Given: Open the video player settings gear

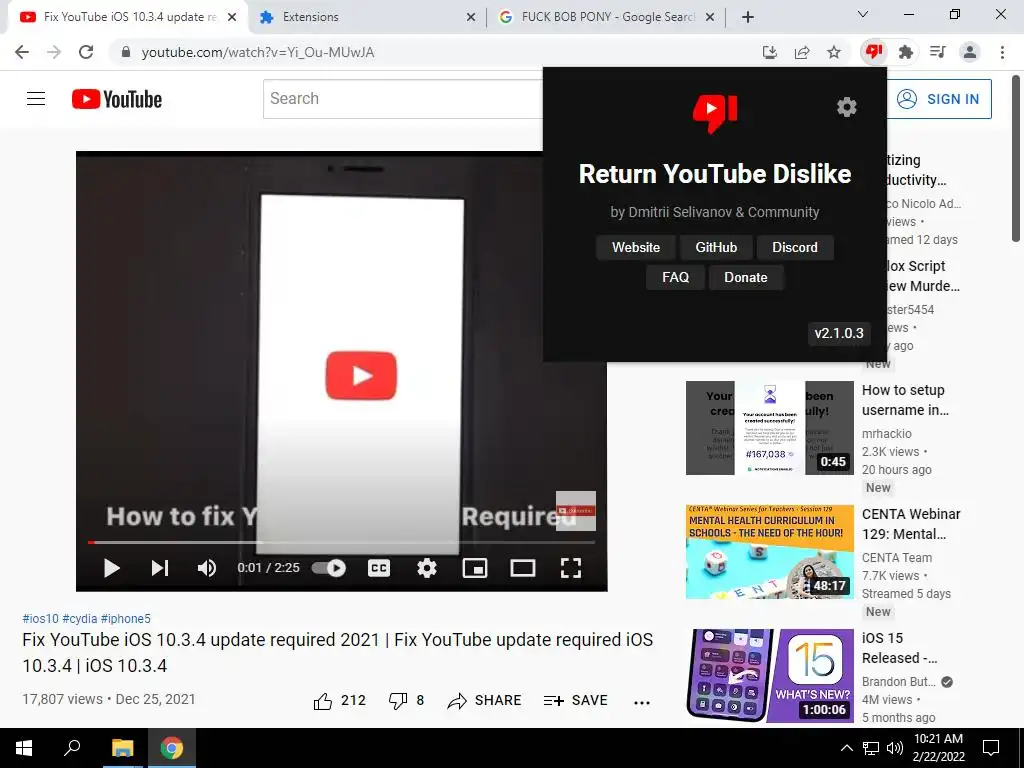Looking at the screenshot, I should tap(426, 568).
